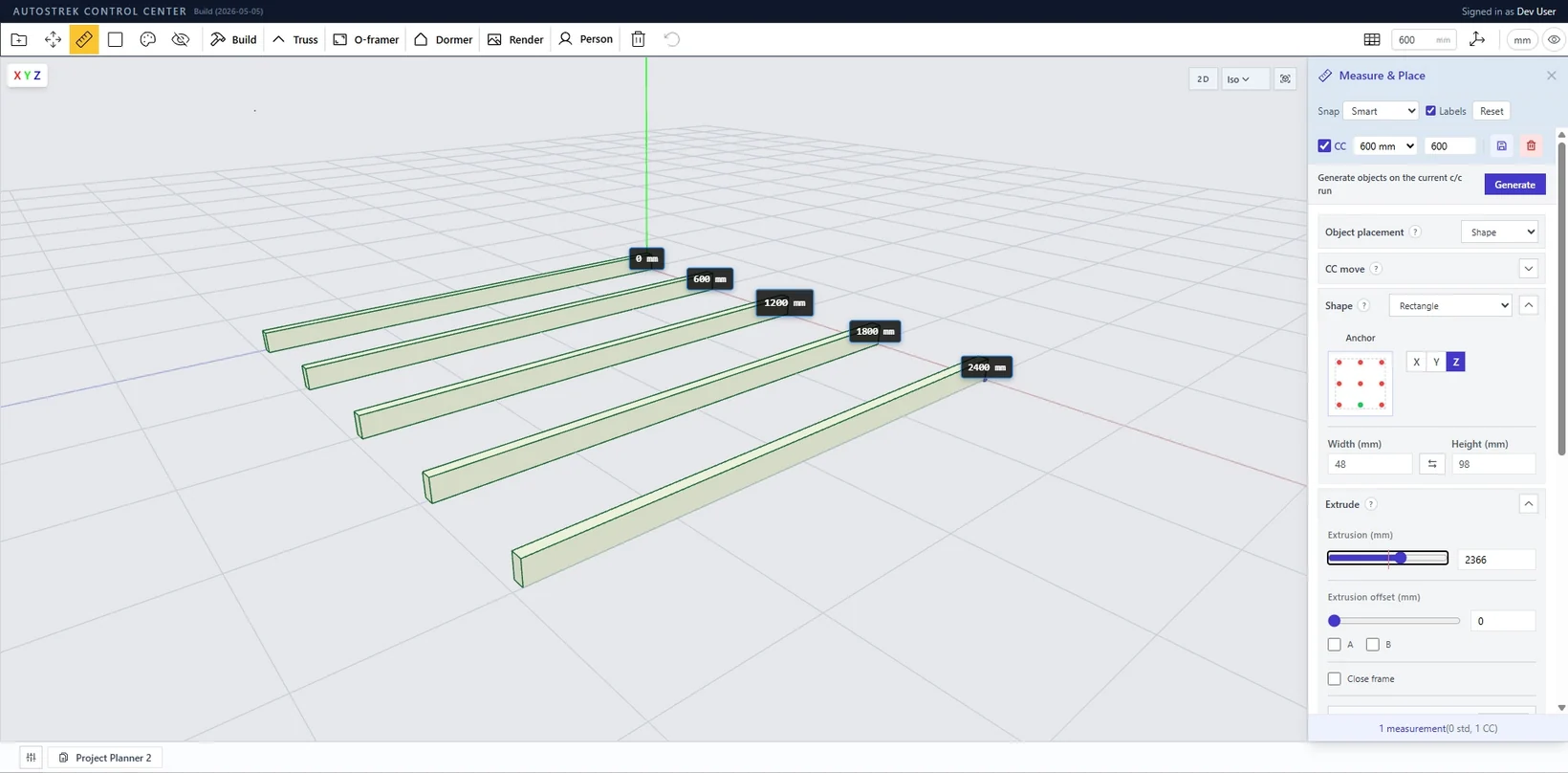Enable the Close frame checkbox
Image resolution: width=1568 pixels, height=773 pixels.
1334,679
